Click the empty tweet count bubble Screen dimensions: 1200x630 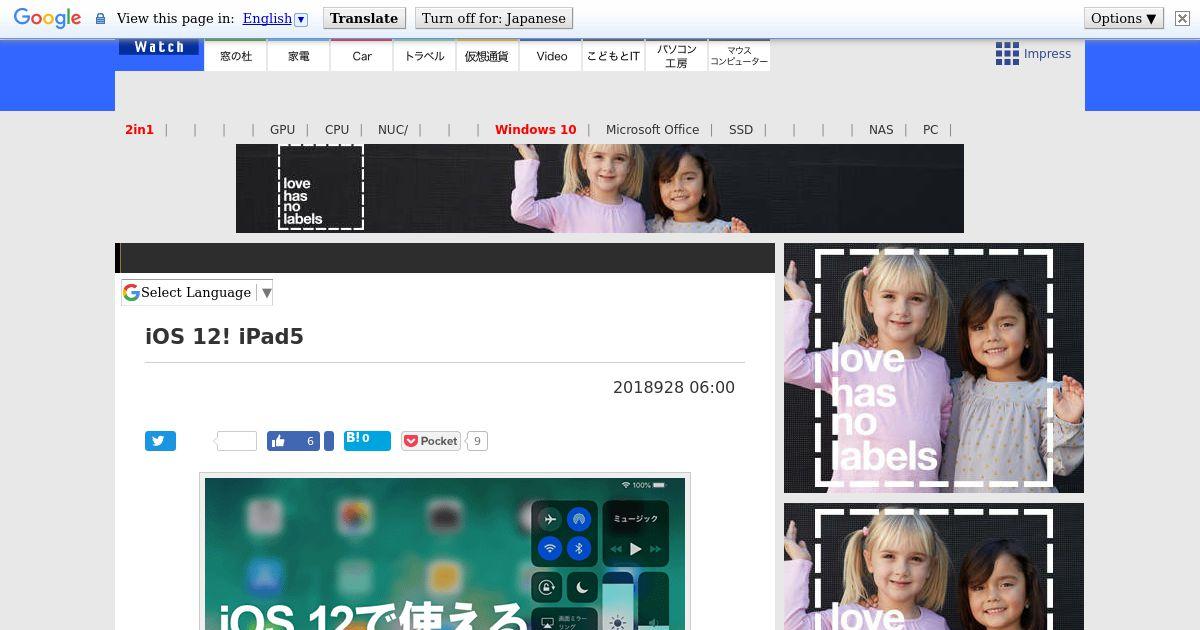coord(236,441)
